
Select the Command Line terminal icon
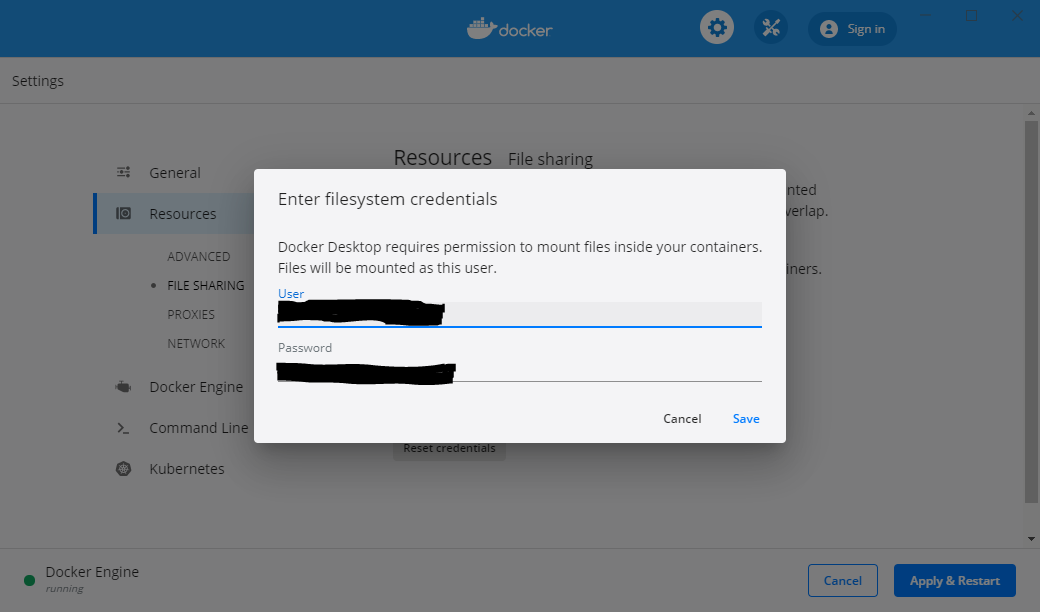point(121,427)
